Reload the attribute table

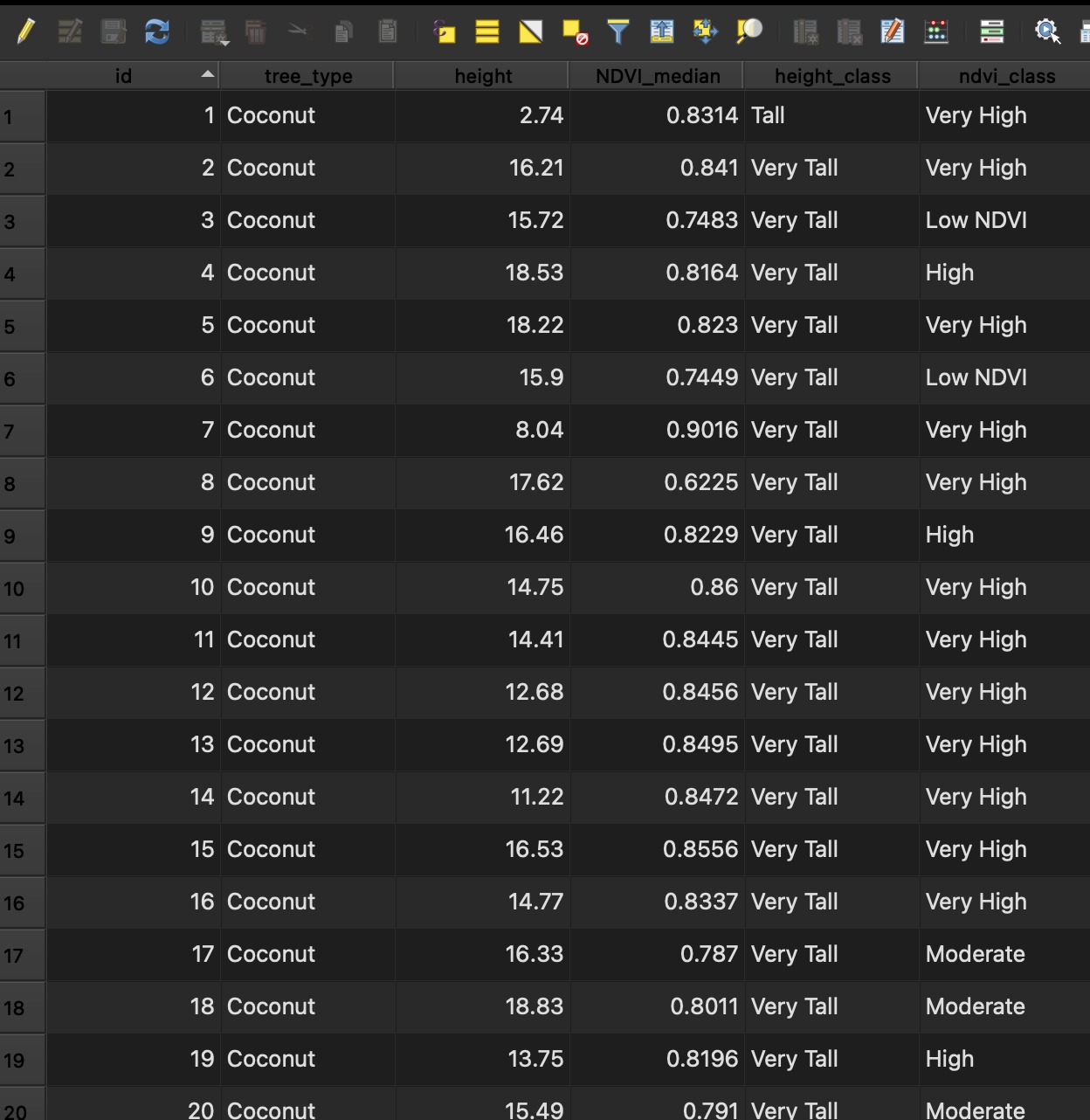pyautogui.click(x=157, y=32)
